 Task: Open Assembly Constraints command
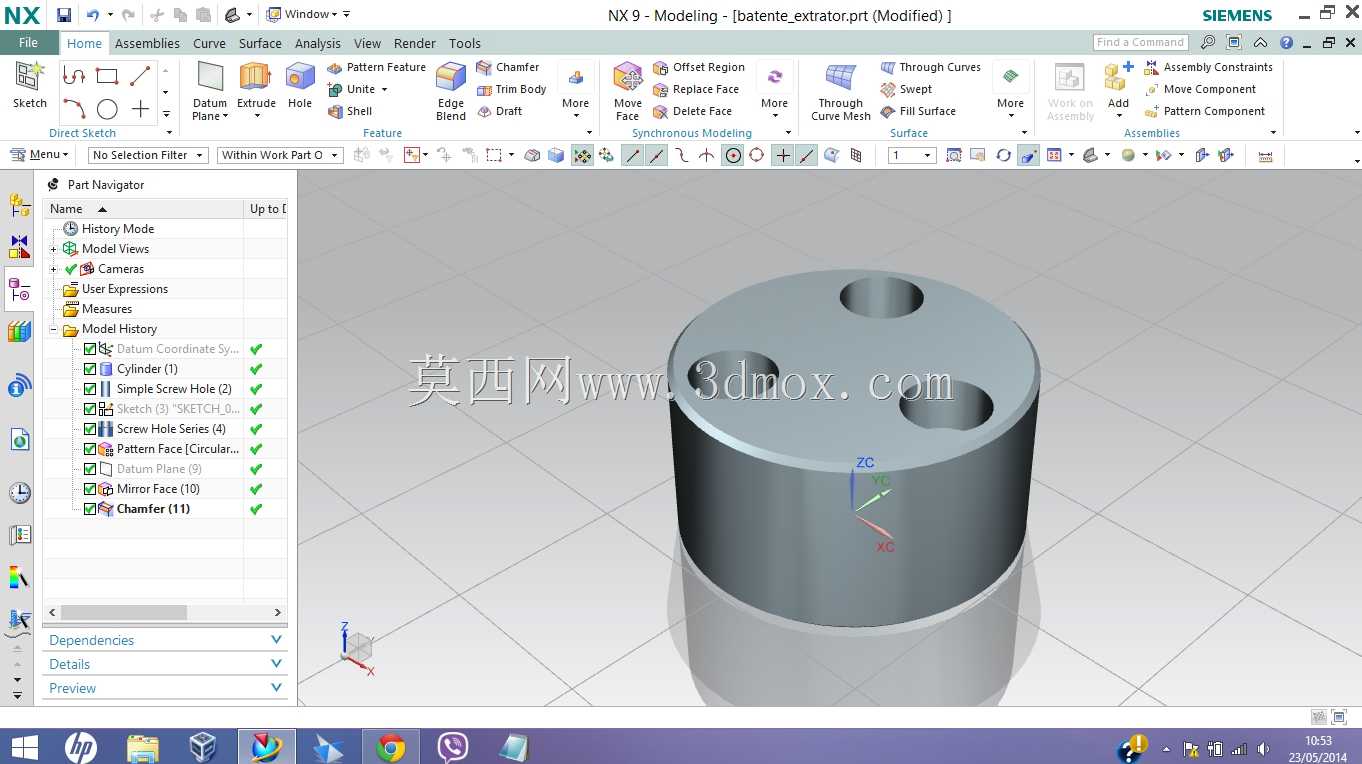point(1208,67)
